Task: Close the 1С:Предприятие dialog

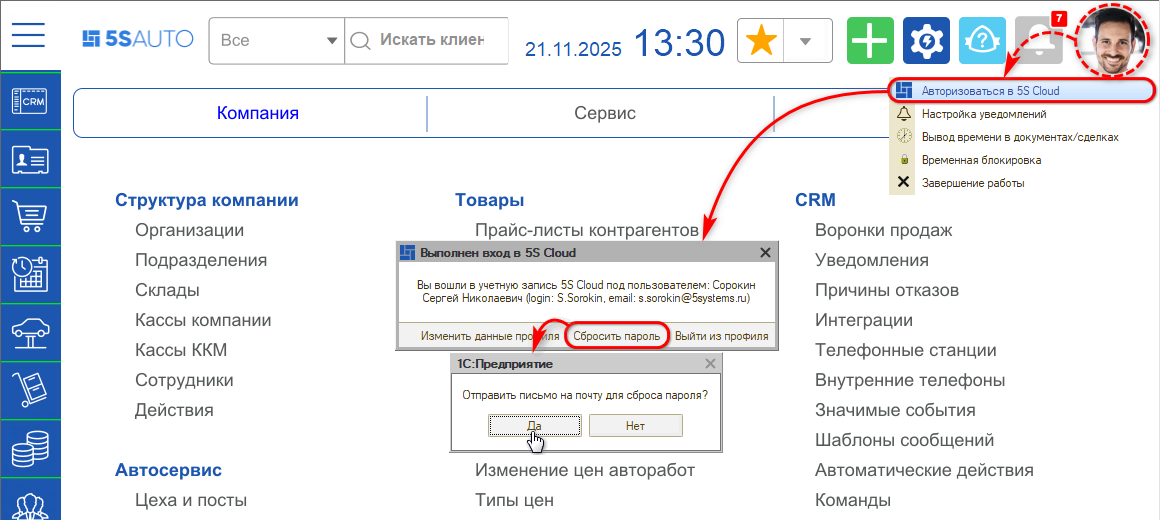Action: click(x=710, y=364)
